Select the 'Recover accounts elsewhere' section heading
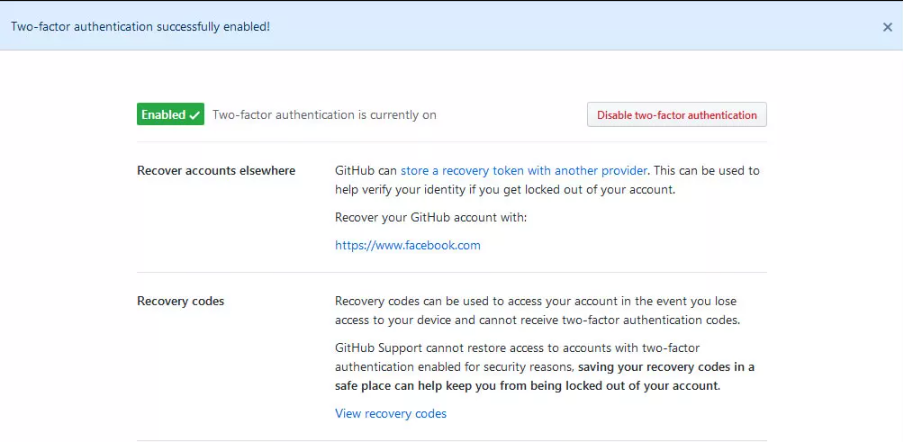 (216, 170)
